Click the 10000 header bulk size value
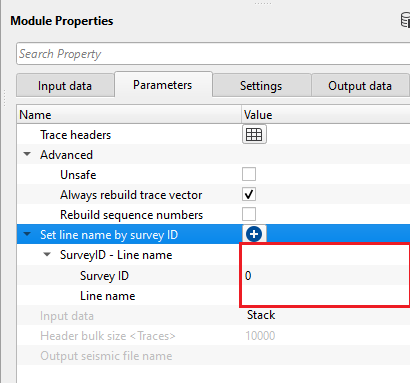 click(260, 335)
